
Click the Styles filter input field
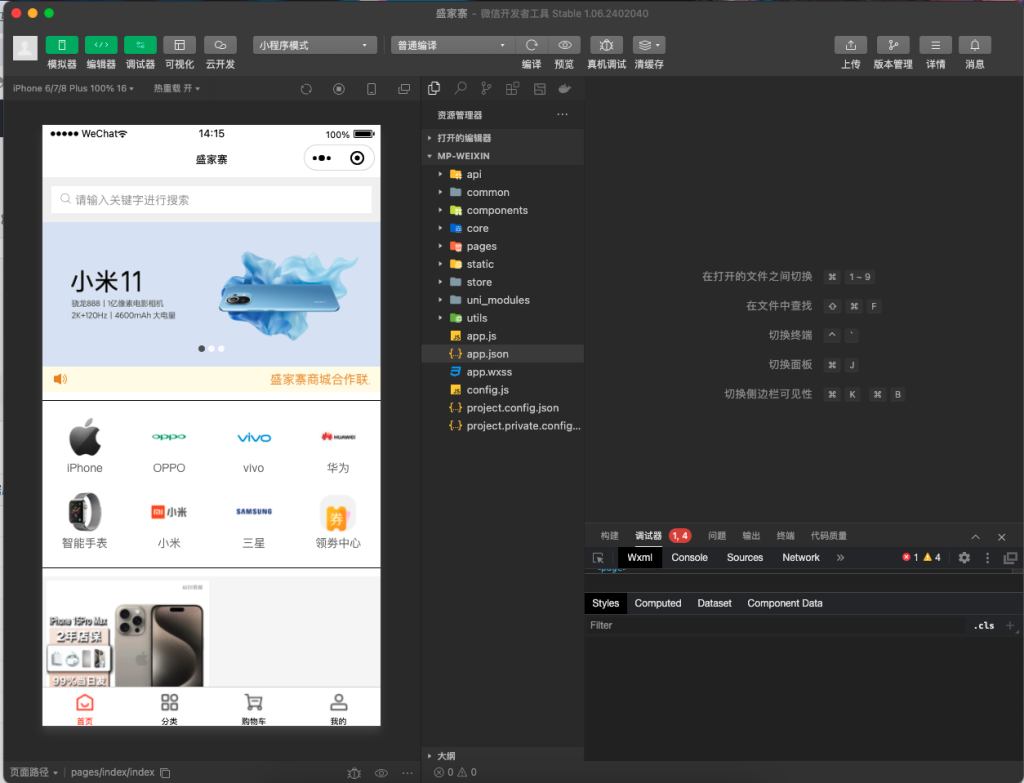tap(774, 626)
